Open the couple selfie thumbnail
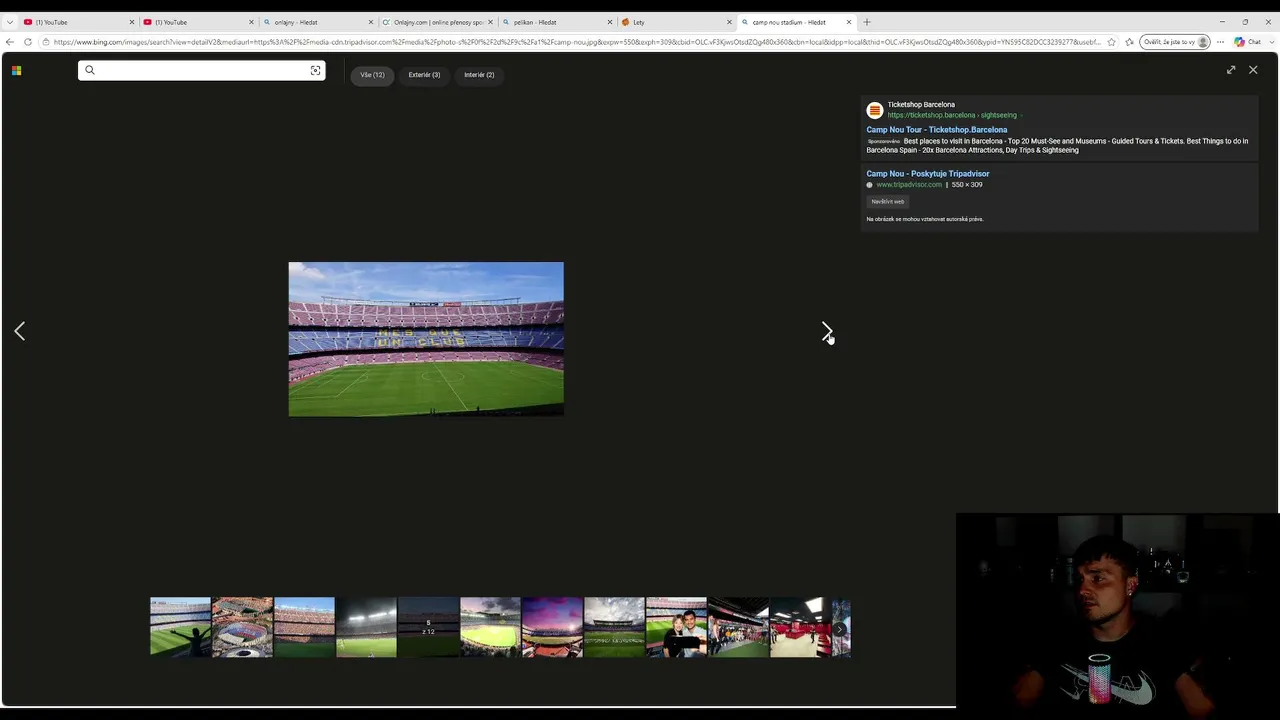1280x720 pixels. click(x=676, y=627)
